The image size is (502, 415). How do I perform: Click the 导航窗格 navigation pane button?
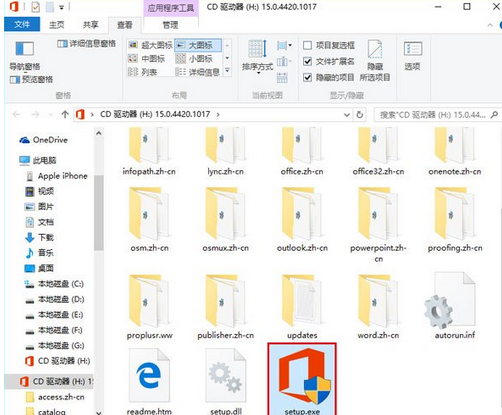point(25,56)
